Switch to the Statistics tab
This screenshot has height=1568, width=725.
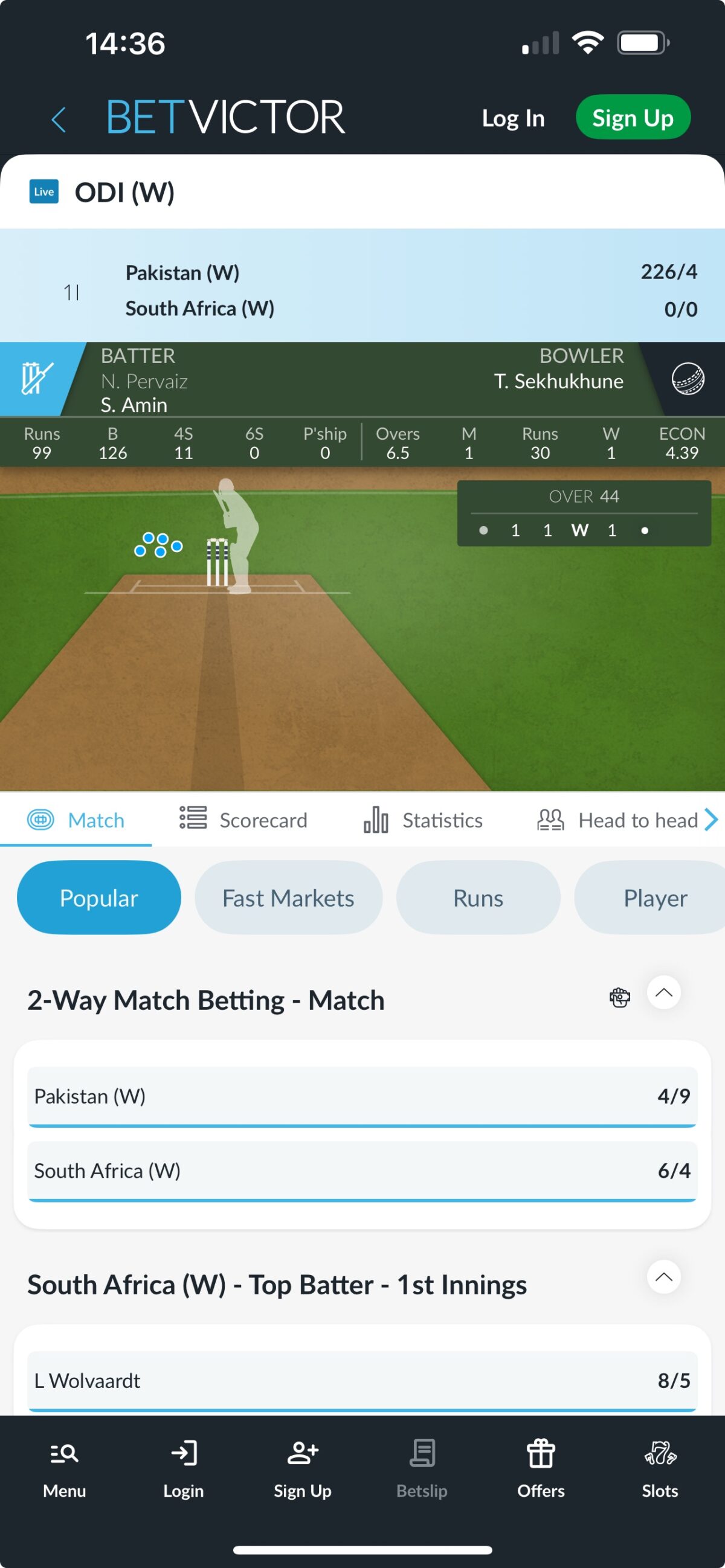click(423, 819)
